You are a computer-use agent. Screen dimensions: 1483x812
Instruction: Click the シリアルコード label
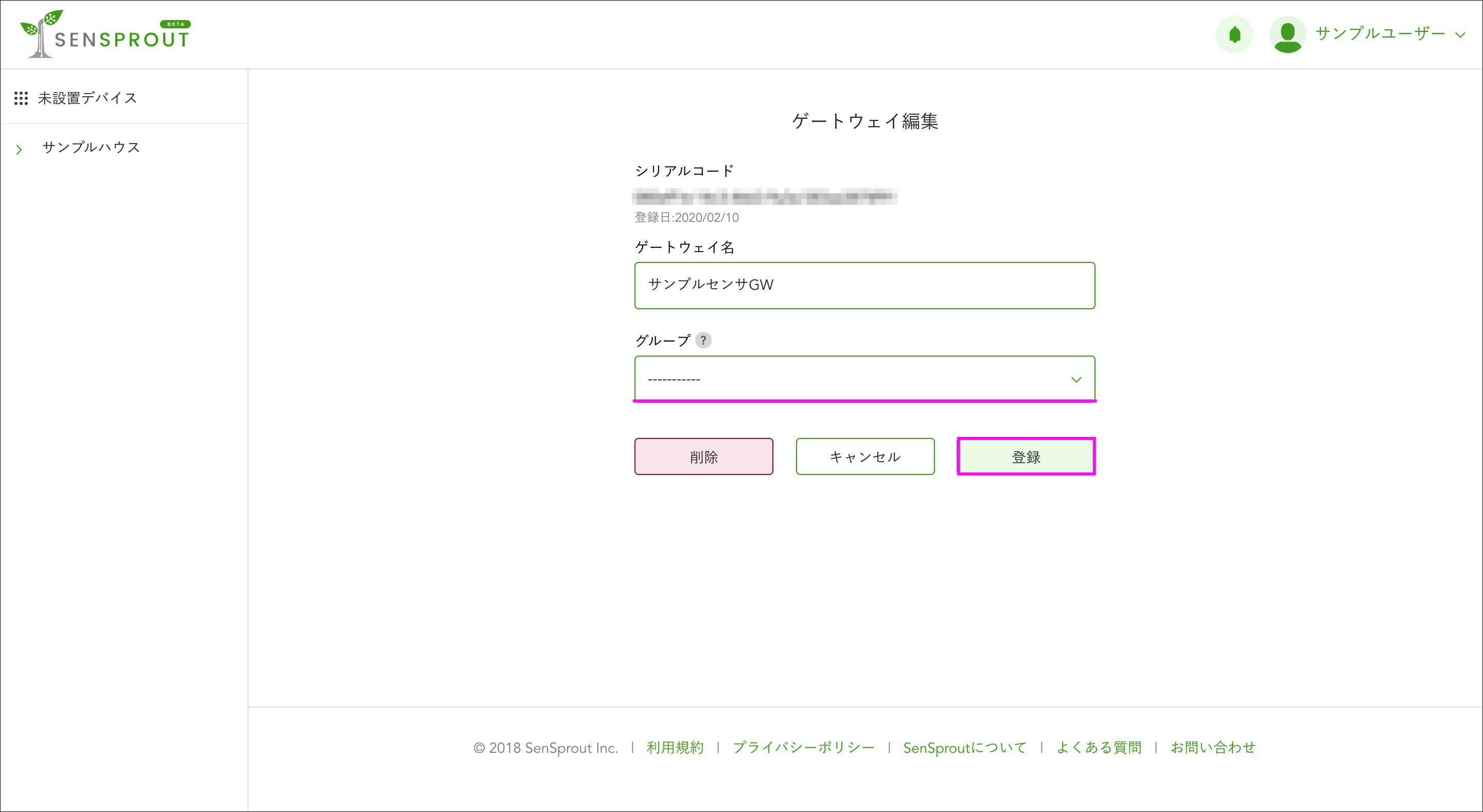point(684,171)
